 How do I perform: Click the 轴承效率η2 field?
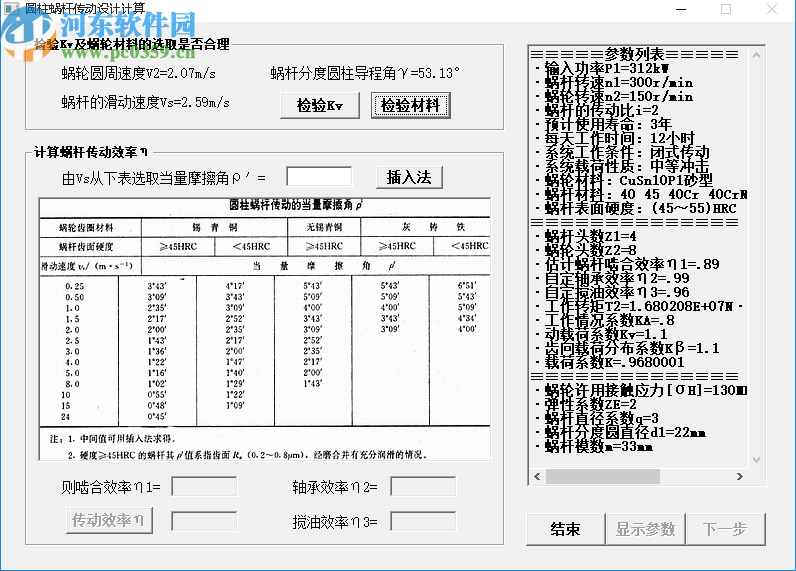423,486
